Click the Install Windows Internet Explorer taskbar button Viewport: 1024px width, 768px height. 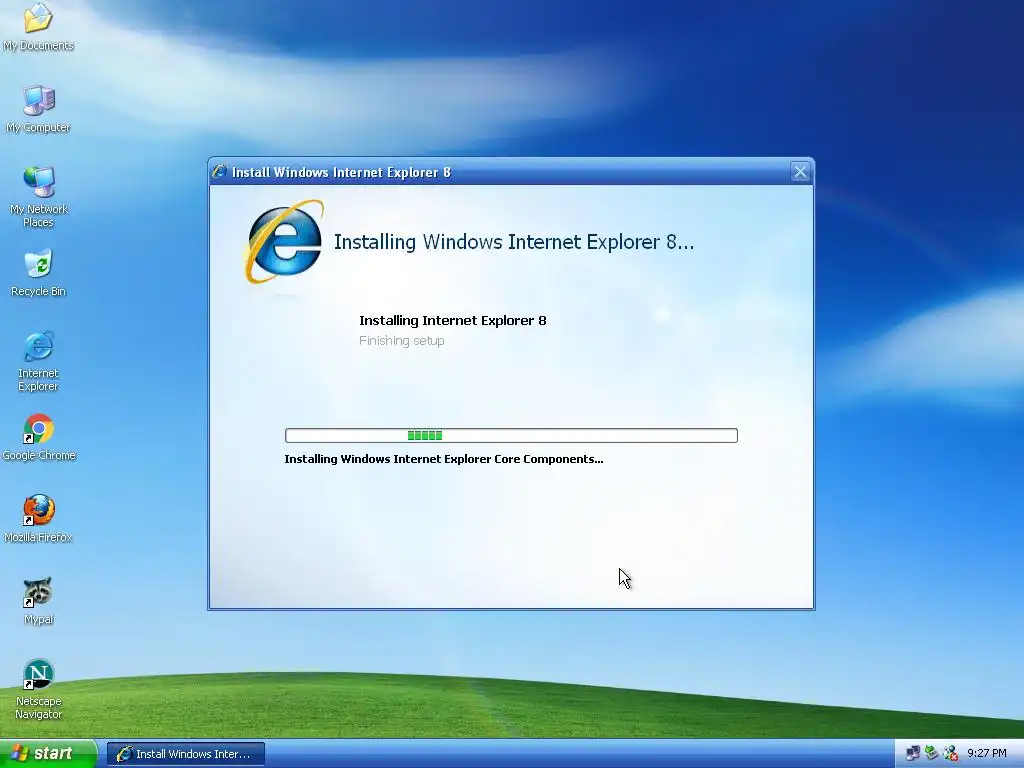(x=186, y=754)
